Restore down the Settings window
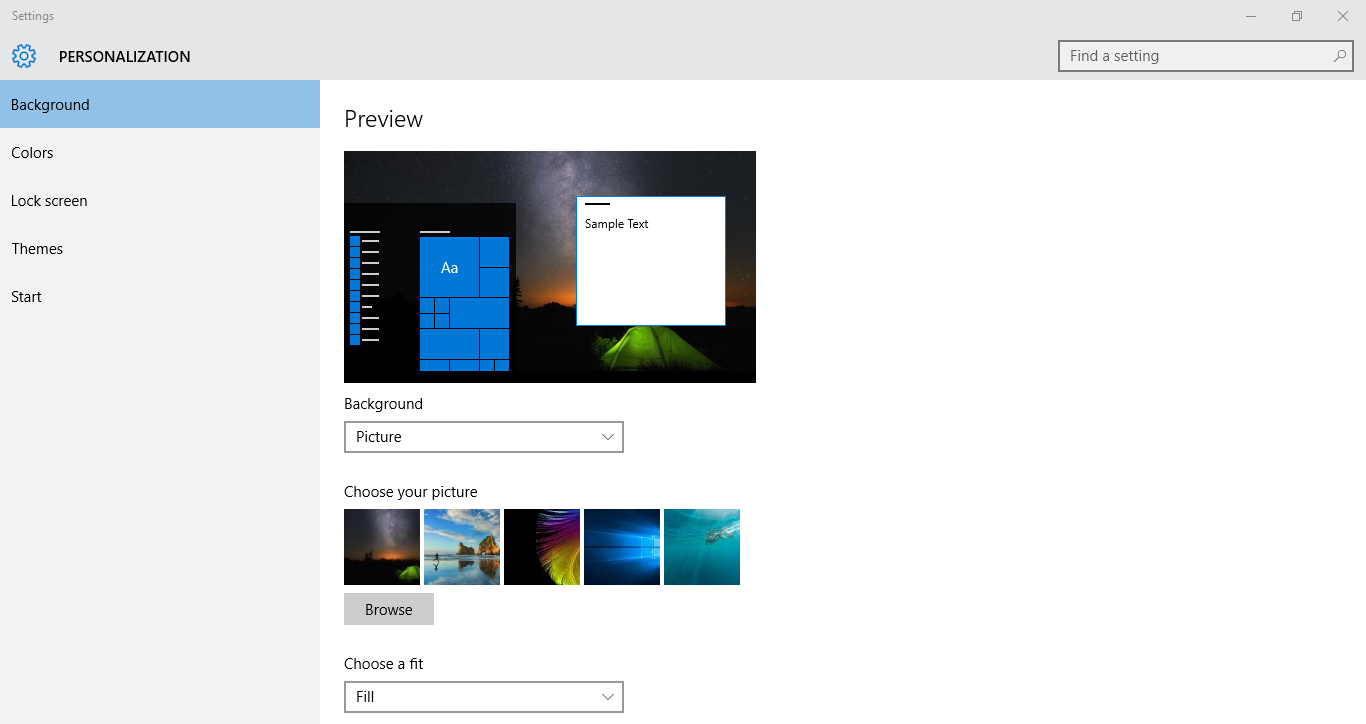The width and height of the screenshot is (1366, 724). 1297,16
